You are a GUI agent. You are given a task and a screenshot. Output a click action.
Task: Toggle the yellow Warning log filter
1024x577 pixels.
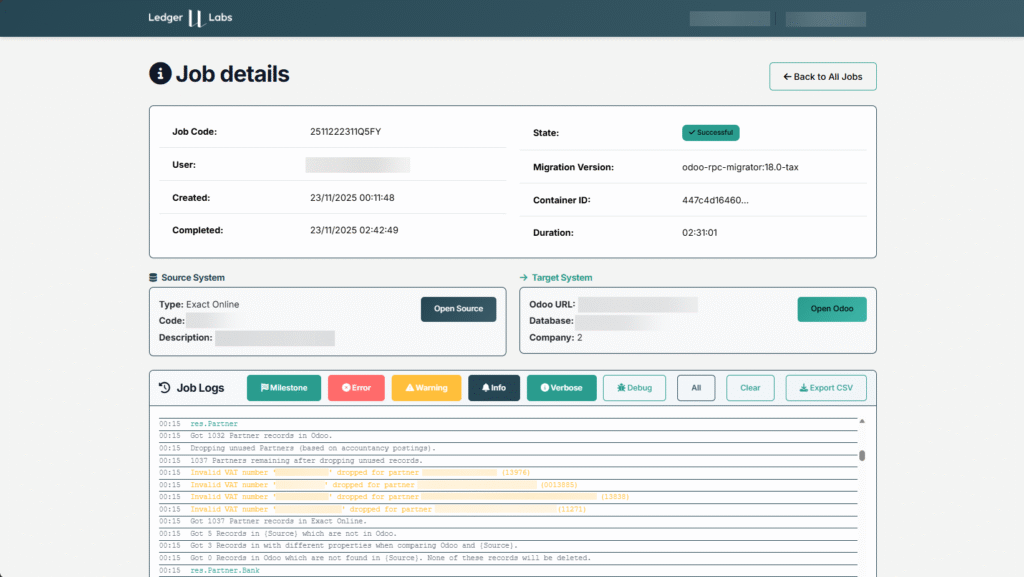point(426,388)
